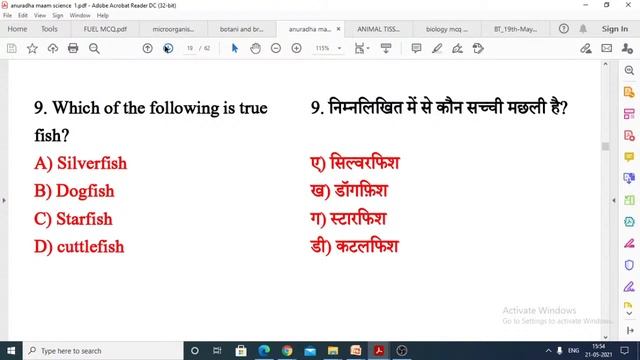Open the Sign menu
Screen dimensions: 640x360
click(x=58, y=16)
